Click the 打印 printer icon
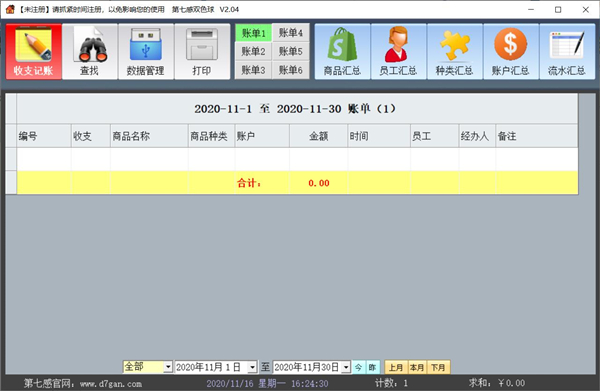Viewport: 600px width, 391px height. 202,52
